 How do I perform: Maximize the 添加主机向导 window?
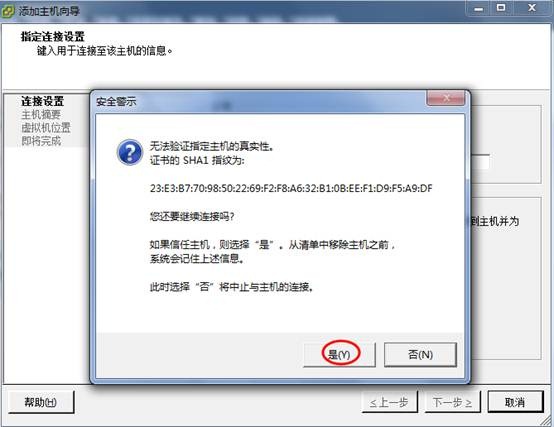click(501, 8)
